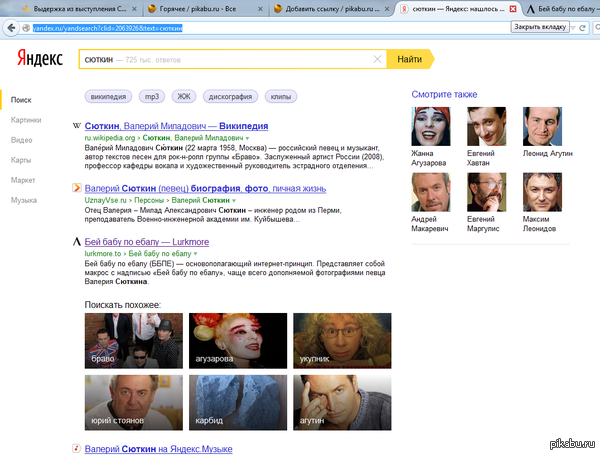Expand the ru.wikipedia.org result dropdown arrow

[247, 138]
